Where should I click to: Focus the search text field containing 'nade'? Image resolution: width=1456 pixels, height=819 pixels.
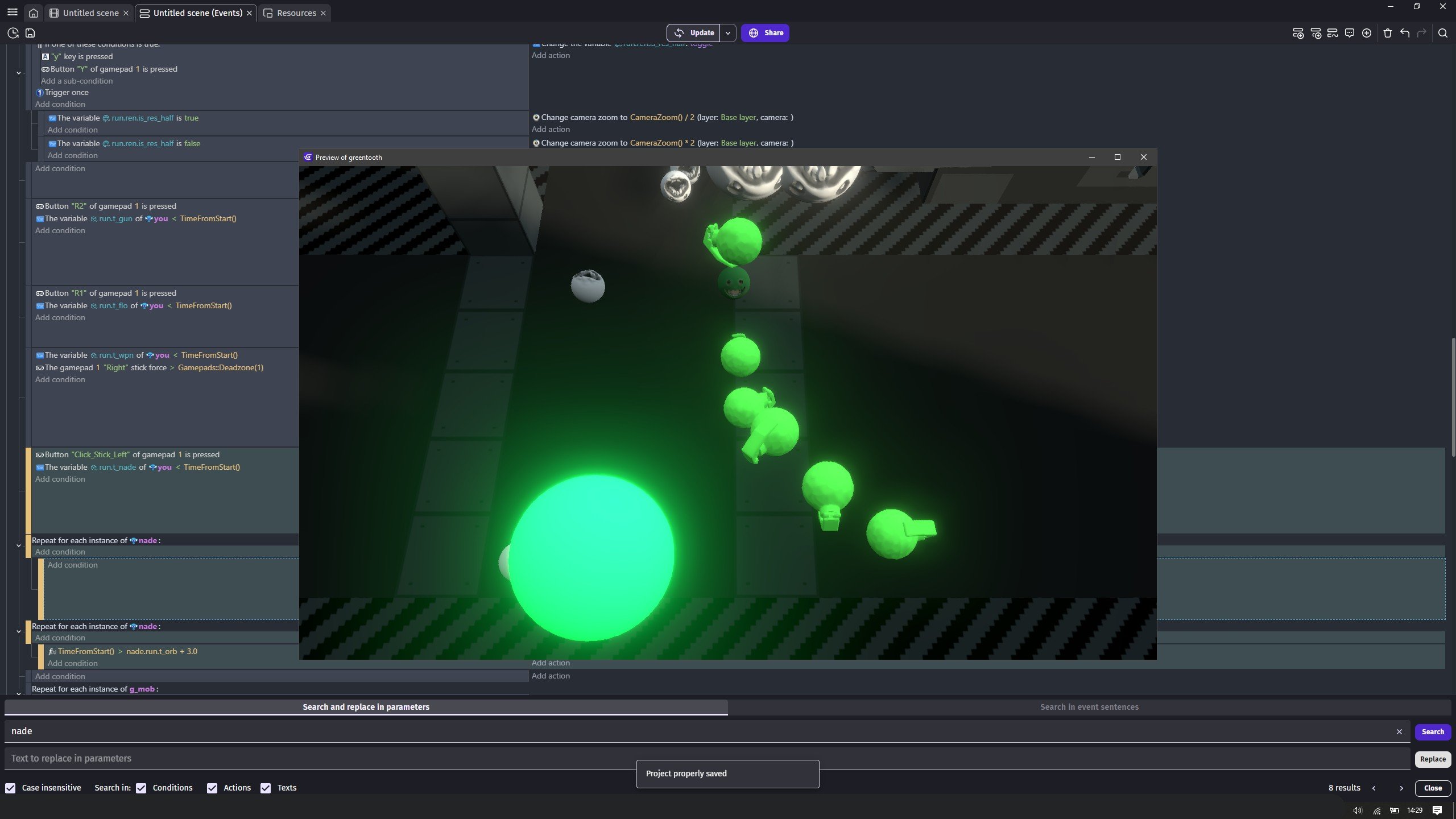[x=698, y=731]
